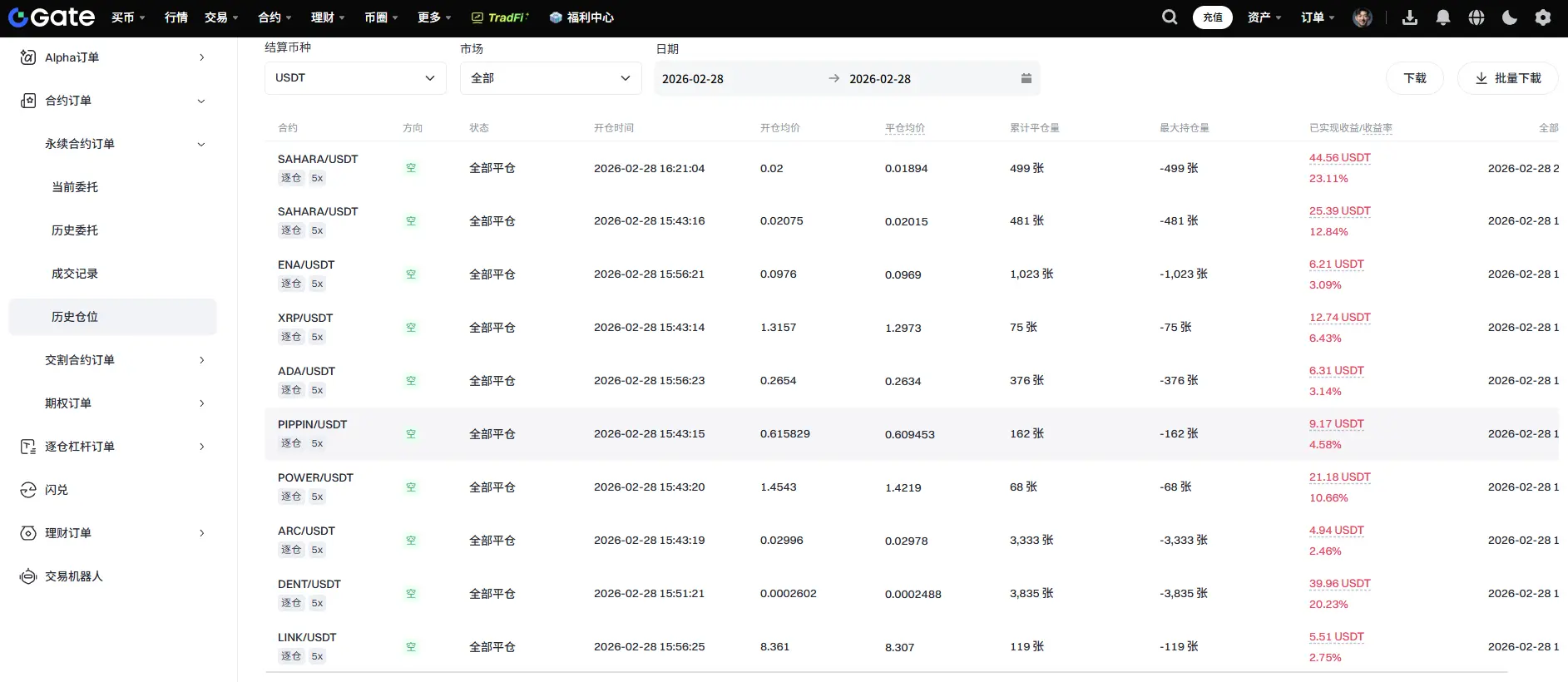
Task: Click the short direction badge for DENT/USDT
Action: pyautogui.click(x=411, y=594)
